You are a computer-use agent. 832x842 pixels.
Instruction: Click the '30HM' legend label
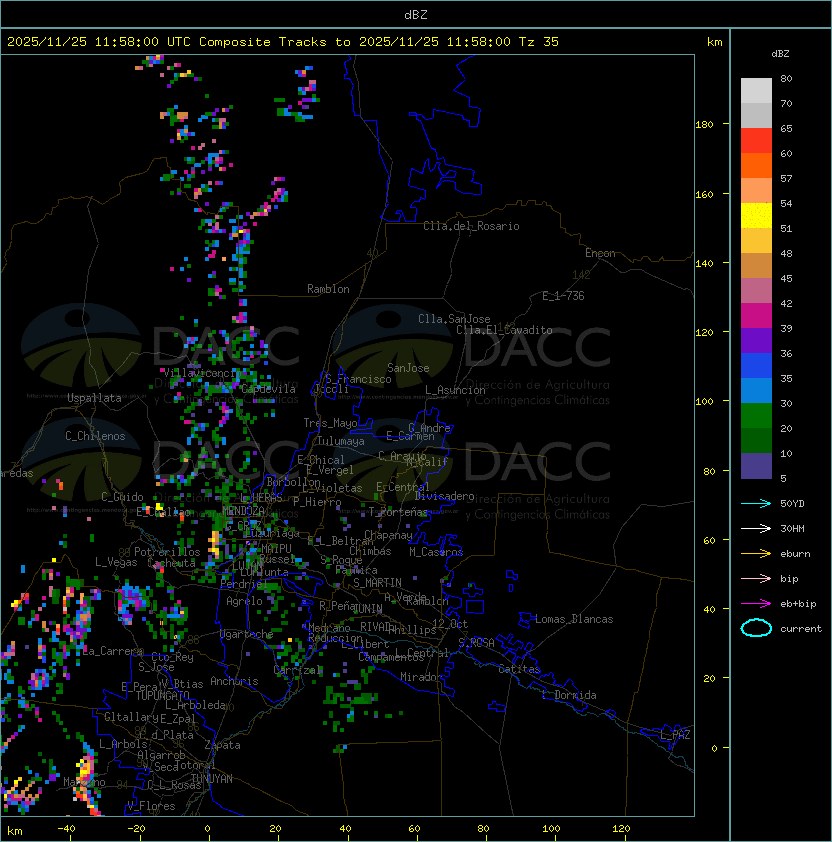pos(792,528)
